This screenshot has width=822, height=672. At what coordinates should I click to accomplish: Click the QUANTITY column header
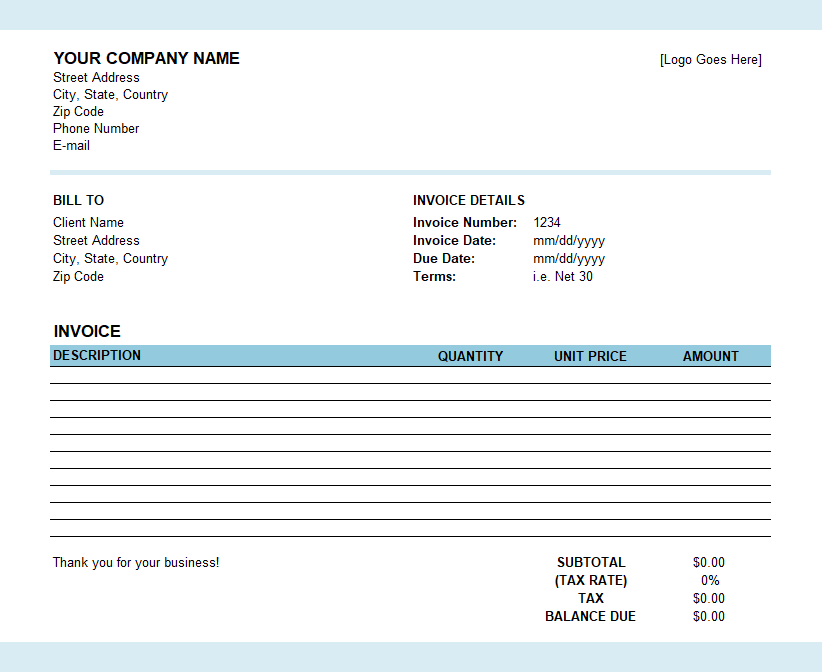[470, 356]
